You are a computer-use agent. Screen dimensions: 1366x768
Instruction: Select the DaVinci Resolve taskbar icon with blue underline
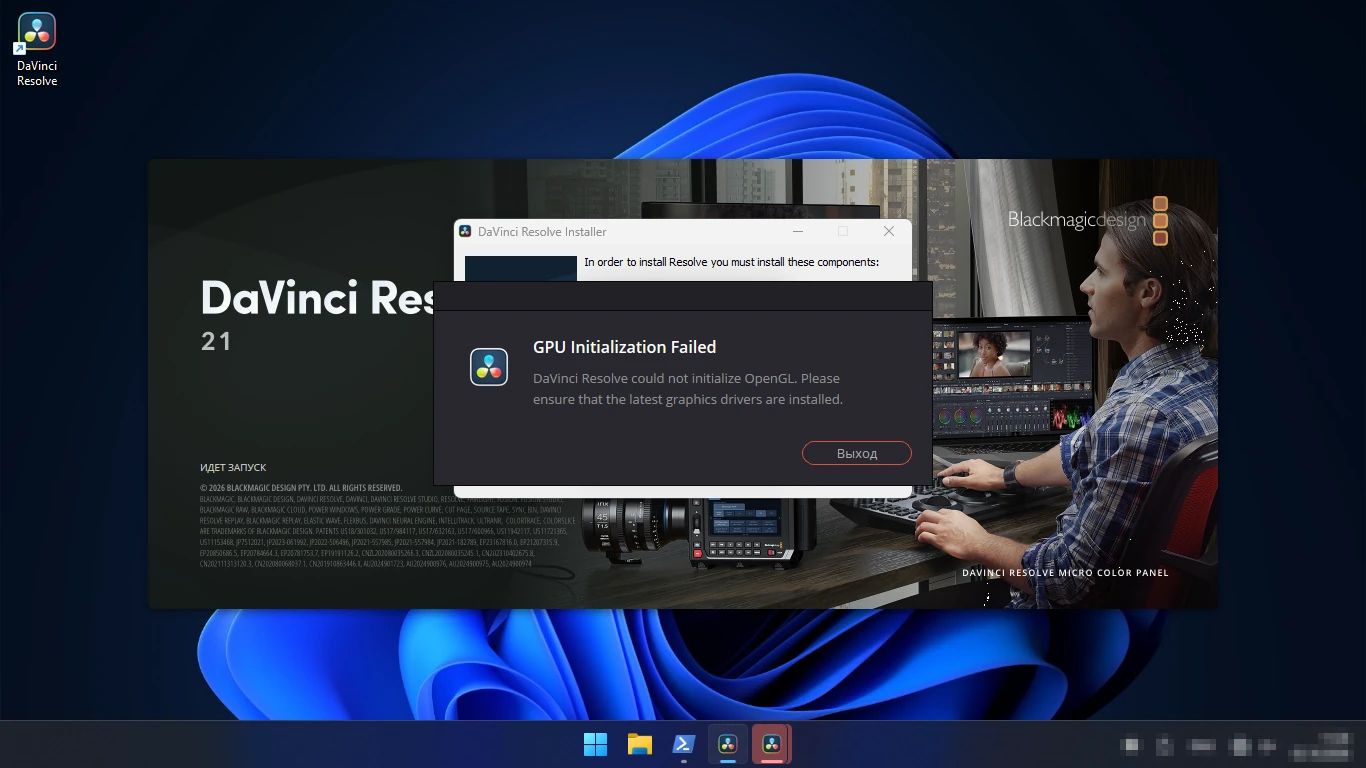[x=727, y=744]
